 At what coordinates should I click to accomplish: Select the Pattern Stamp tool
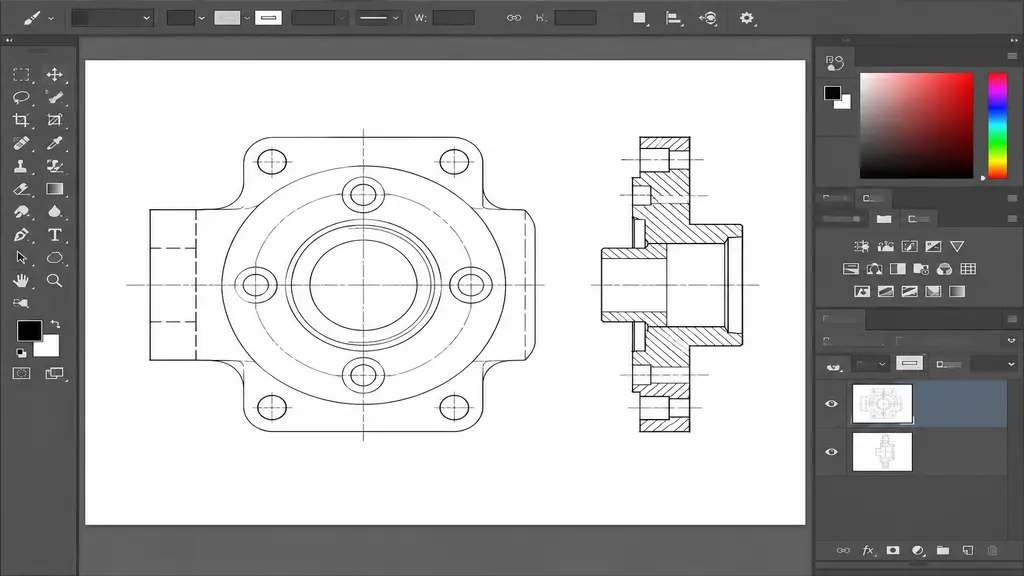tap(55, 166)
